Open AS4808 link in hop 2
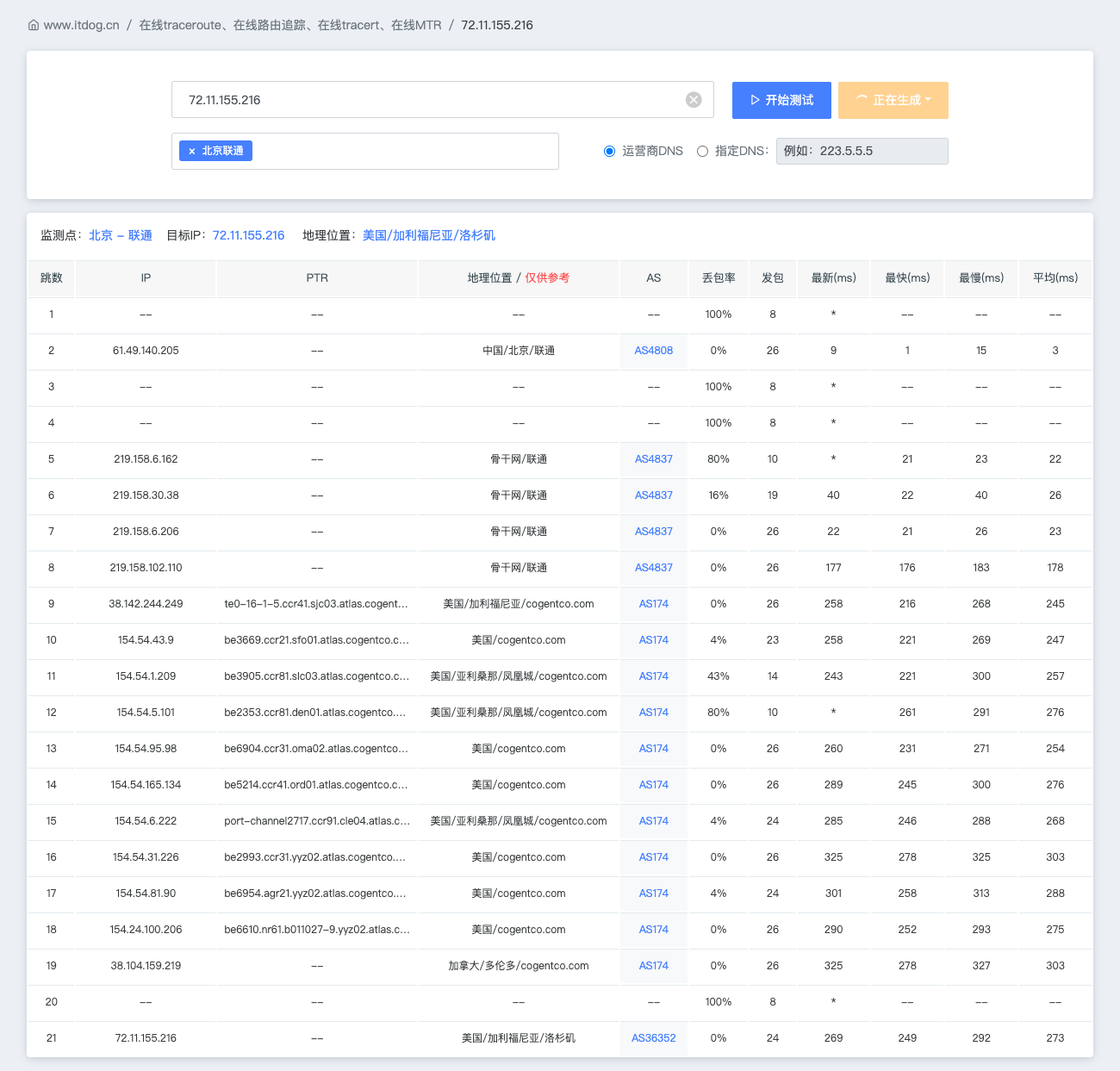 point(654,351)
